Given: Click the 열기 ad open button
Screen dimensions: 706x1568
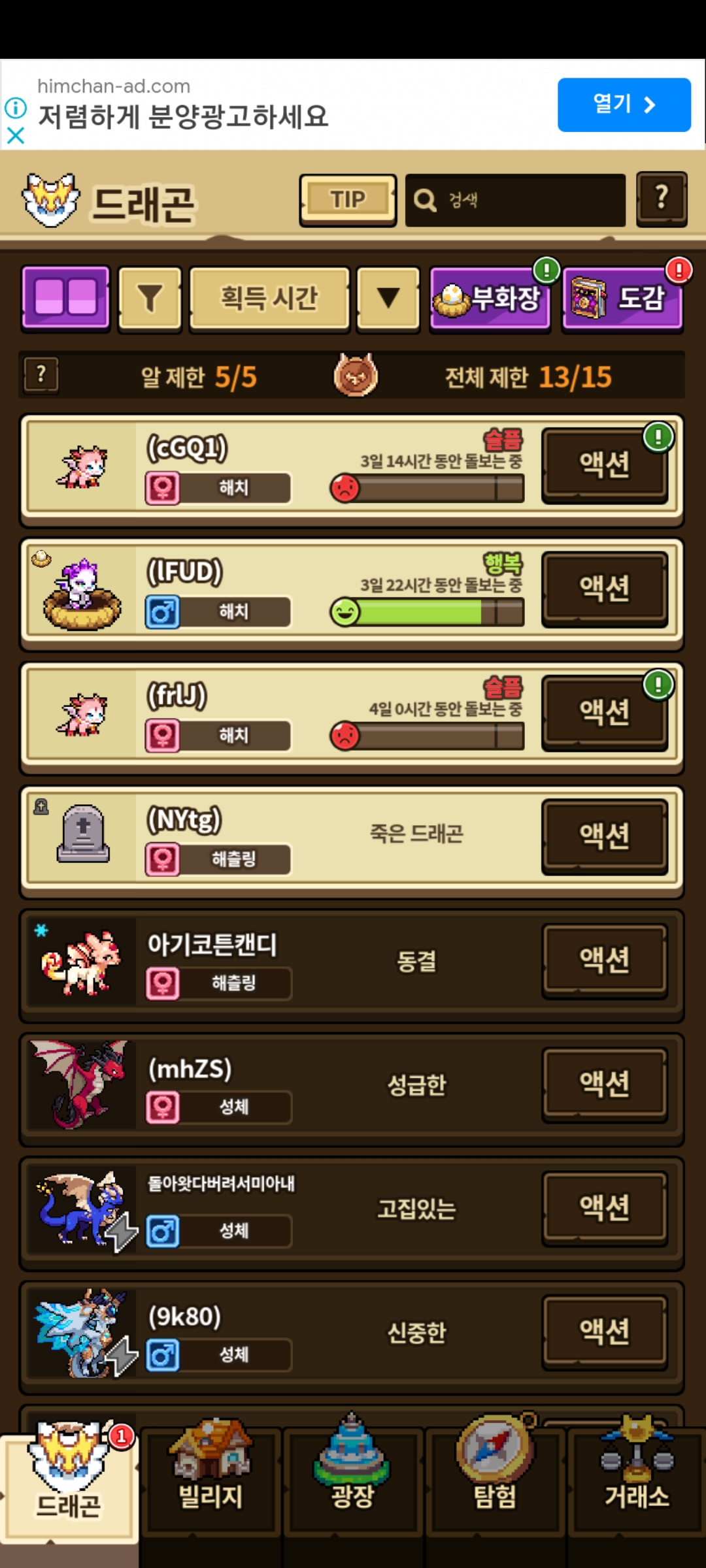Looking at the screenshot, I should [x=624, y=105].
